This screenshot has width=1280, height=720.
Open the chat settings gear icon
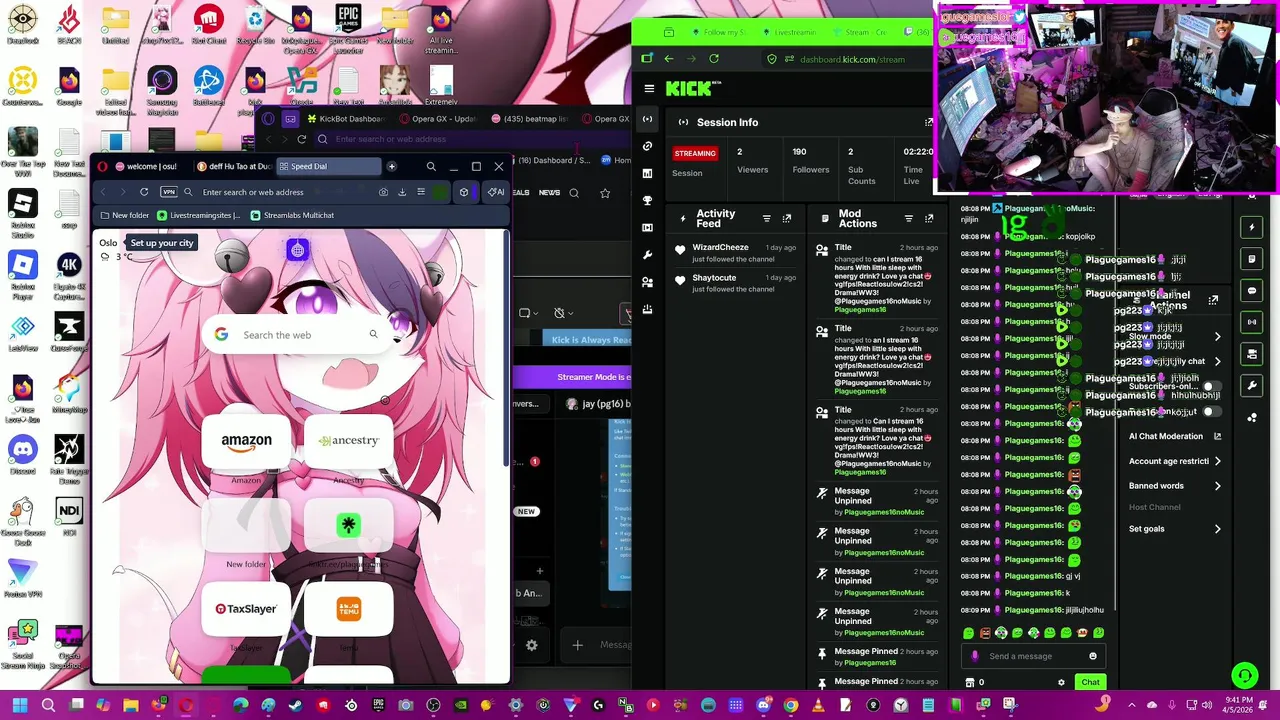pos(1061,682)
